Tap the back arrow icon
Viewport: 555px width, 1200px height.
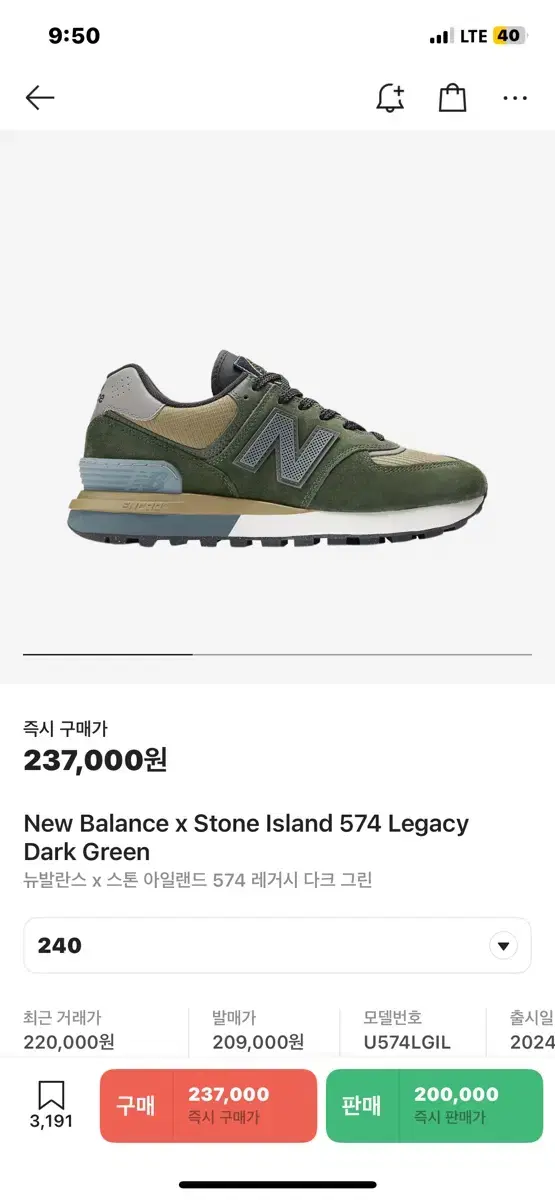(x=39, y=97)
